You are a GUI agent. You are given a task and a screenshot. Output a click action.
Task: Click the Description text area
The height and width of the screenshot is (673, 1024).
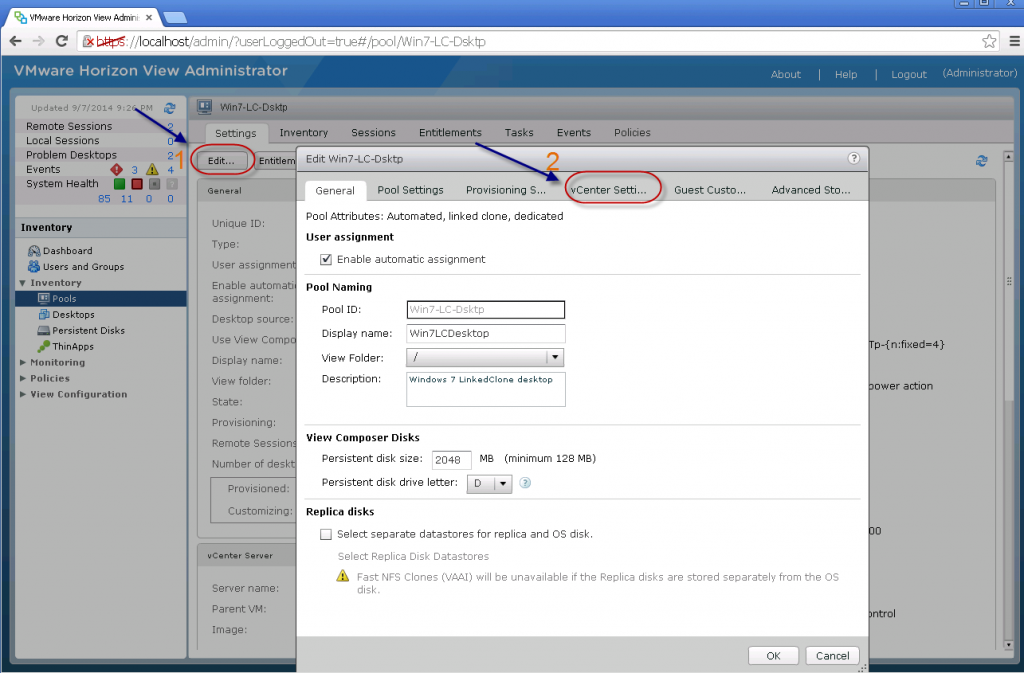tap(486, 389)
